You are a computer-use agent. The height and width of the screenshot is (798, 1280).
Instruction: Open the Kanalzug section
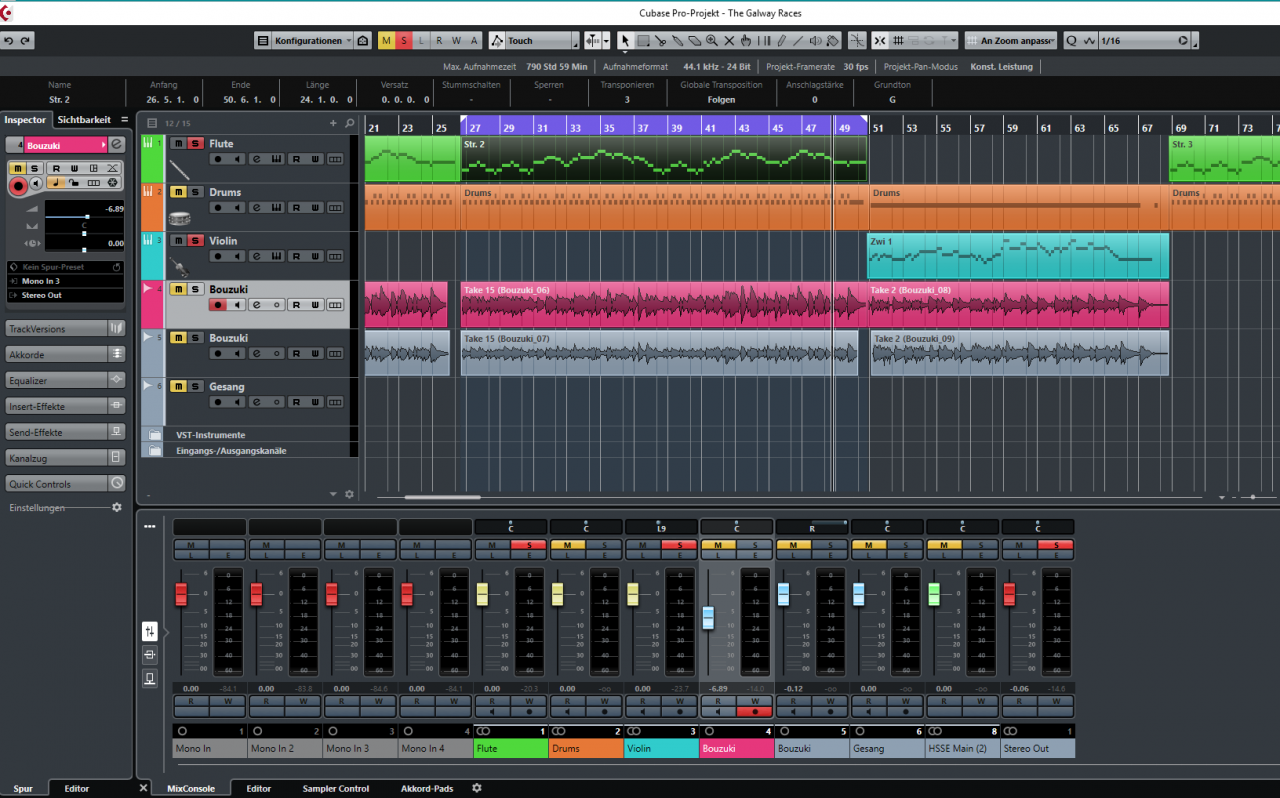point(65,458)
